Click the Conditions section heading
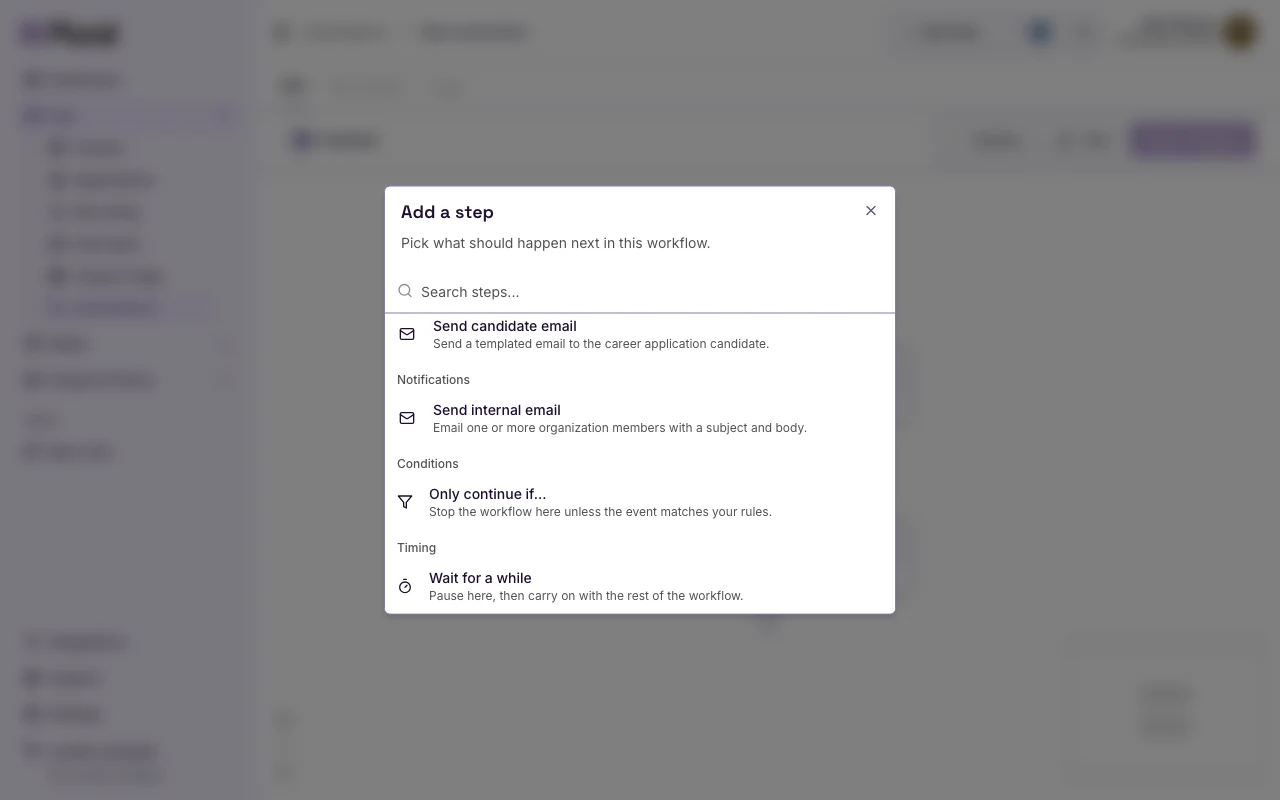 (x=427, y=464)
